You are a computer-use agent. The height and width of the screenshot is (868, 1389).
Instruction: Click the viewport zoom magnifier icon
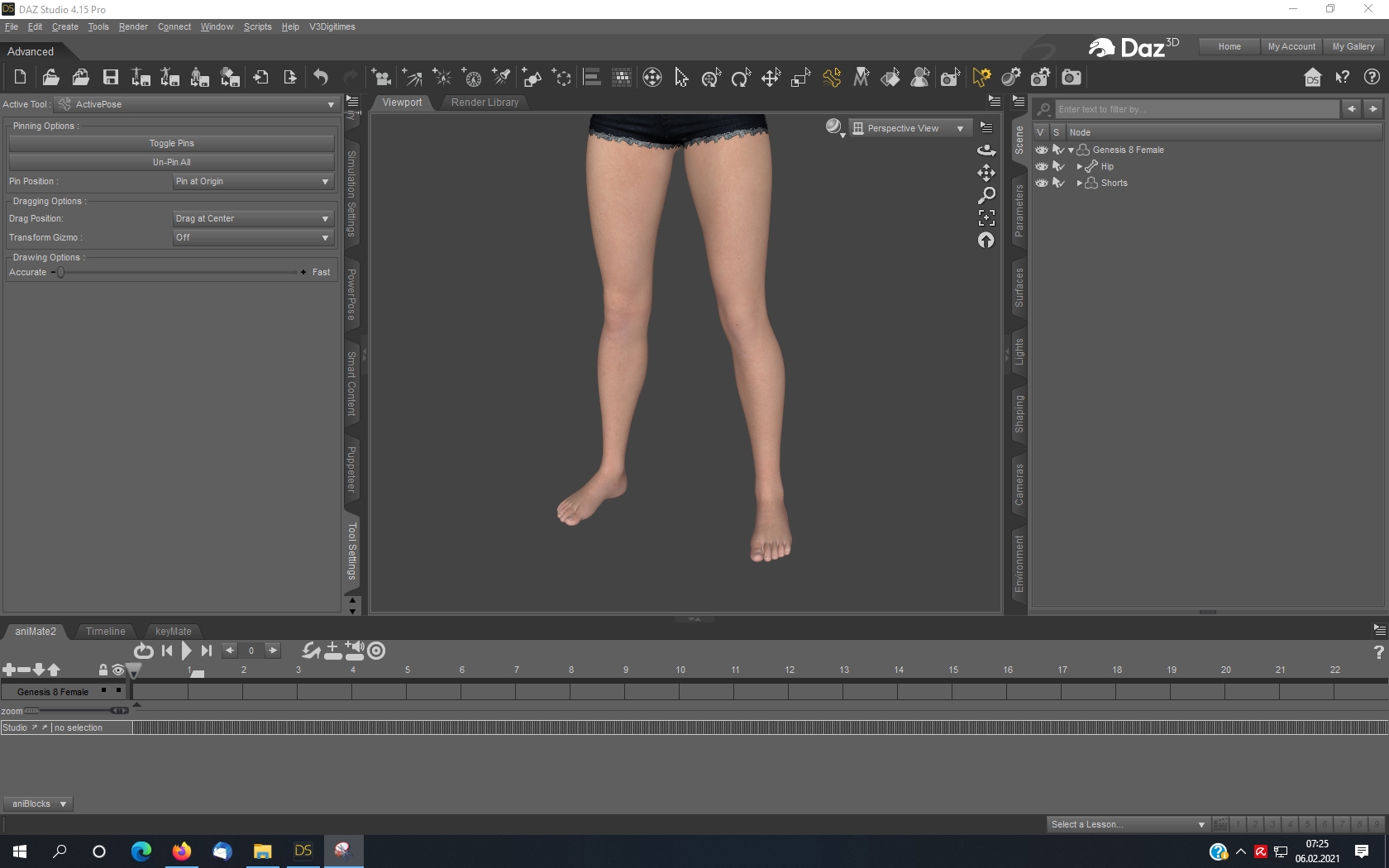tap(986, 196)
